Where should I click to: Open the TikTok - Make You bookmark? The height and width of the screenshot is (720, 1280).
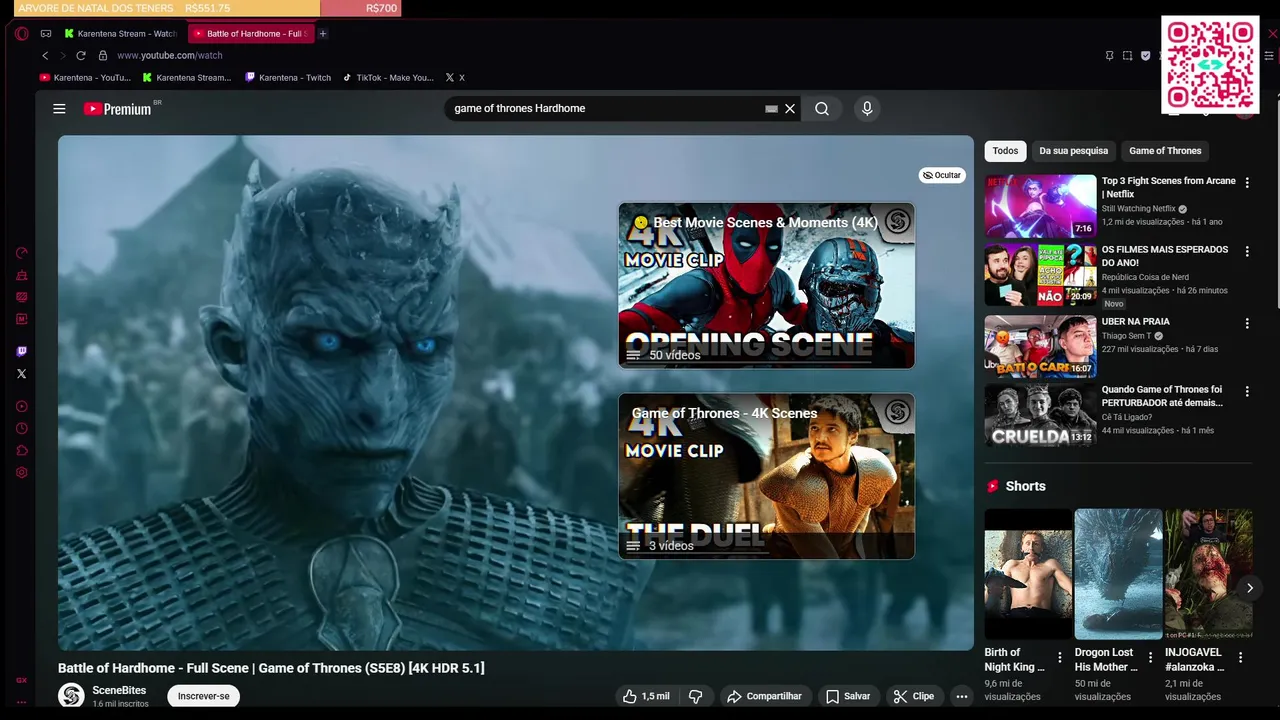pyautogui.click(x=389, y=77)
